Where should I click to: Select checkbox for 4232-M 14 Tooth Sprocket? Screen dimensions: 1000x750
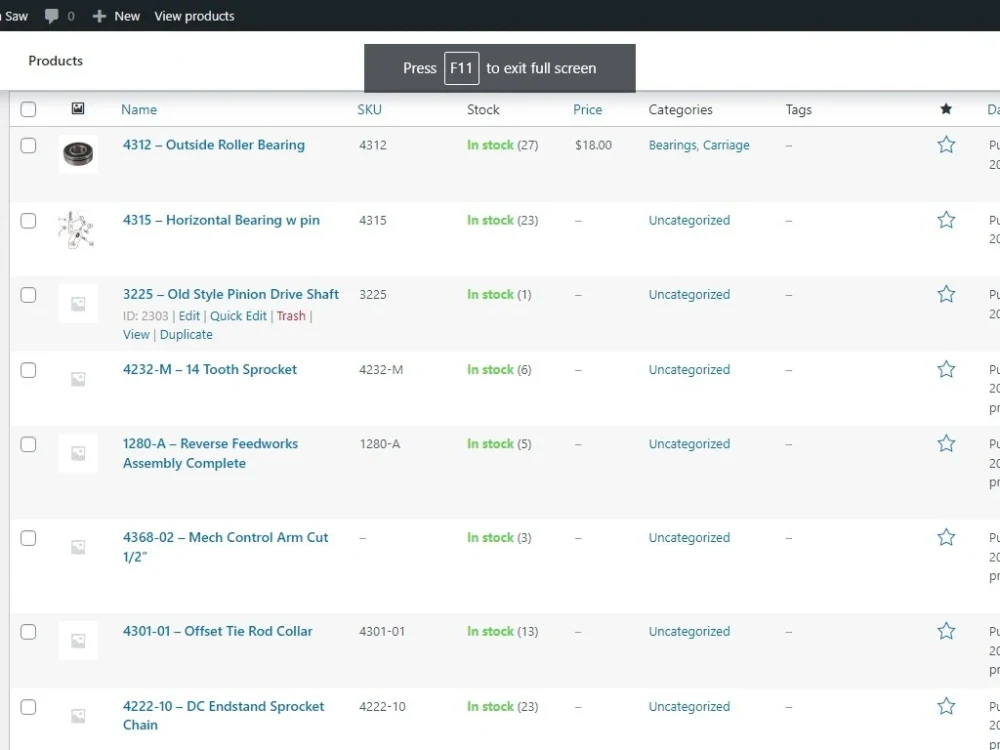click(28, 370)
